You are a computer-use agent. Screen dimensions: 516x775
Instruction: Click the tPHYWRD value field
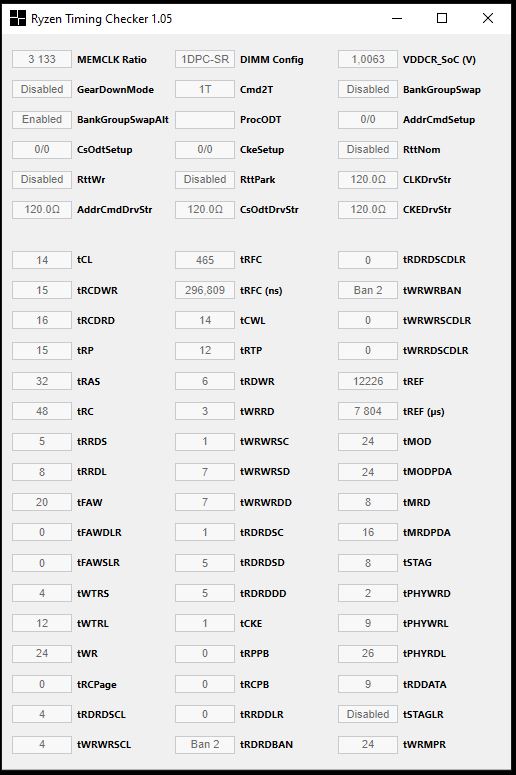pyautogui.click(x=368, y=593)
